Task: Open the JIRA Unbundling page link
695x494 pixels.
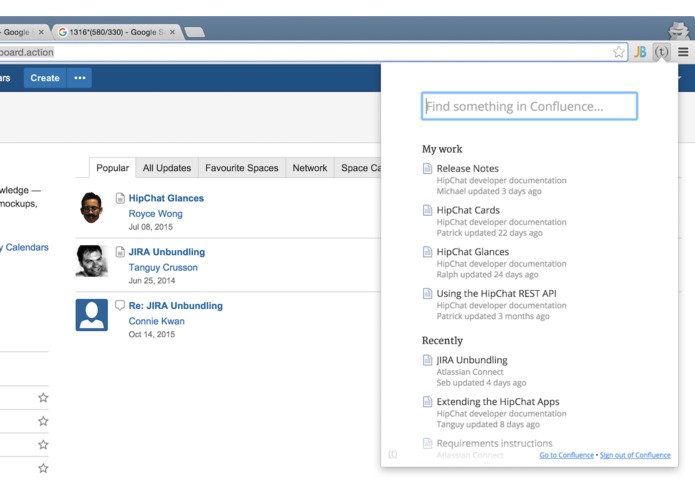Action: (x=167, y=252)
